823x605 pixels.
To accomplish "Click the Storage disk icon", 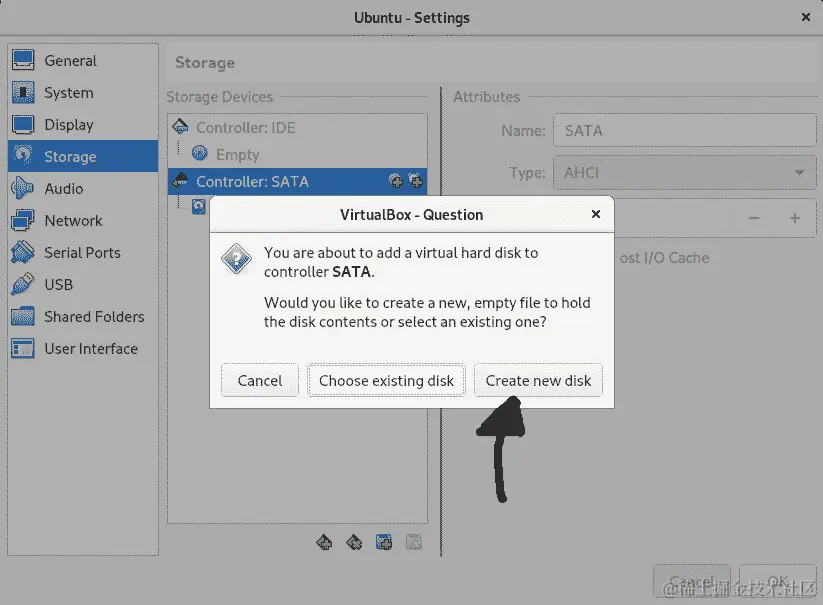I will point(23,156).
